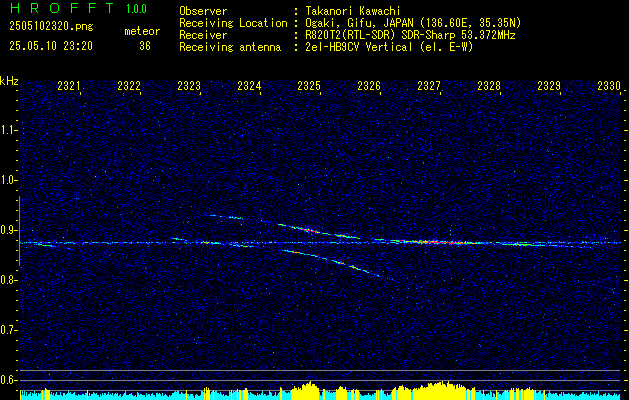Click the 0.8 kHz frequency label
Image resolution: width=629 pixels, height=400 pixels.
tap(8, 280)
